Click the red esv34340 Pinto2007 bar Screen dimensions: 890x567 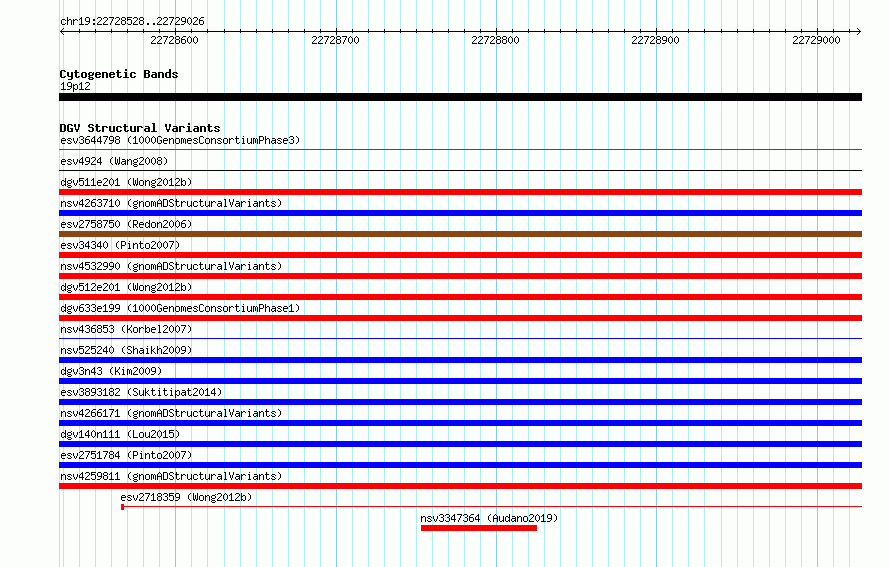point(460,255)
